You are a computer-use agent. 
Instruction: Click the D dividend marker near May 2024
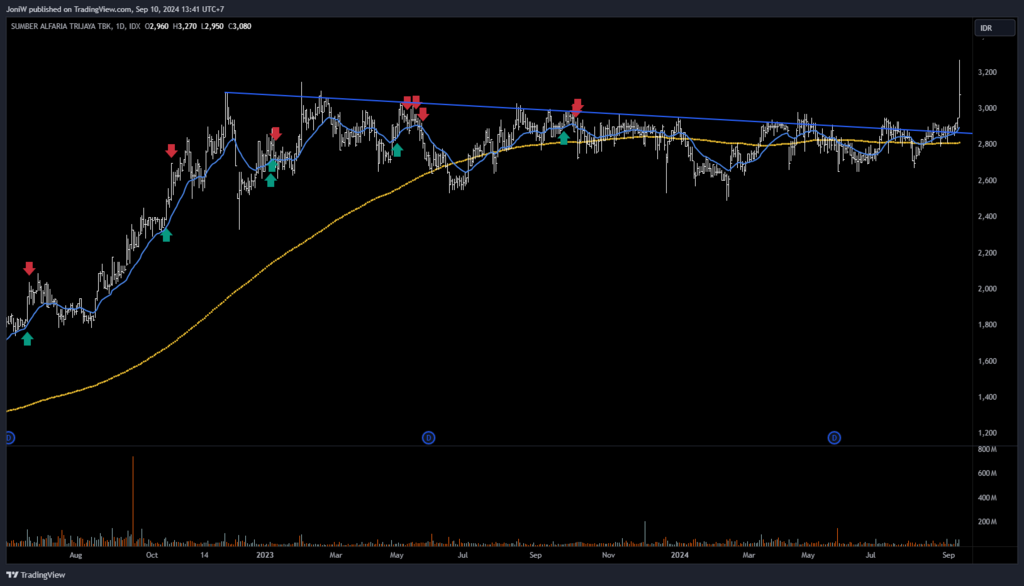834,437
